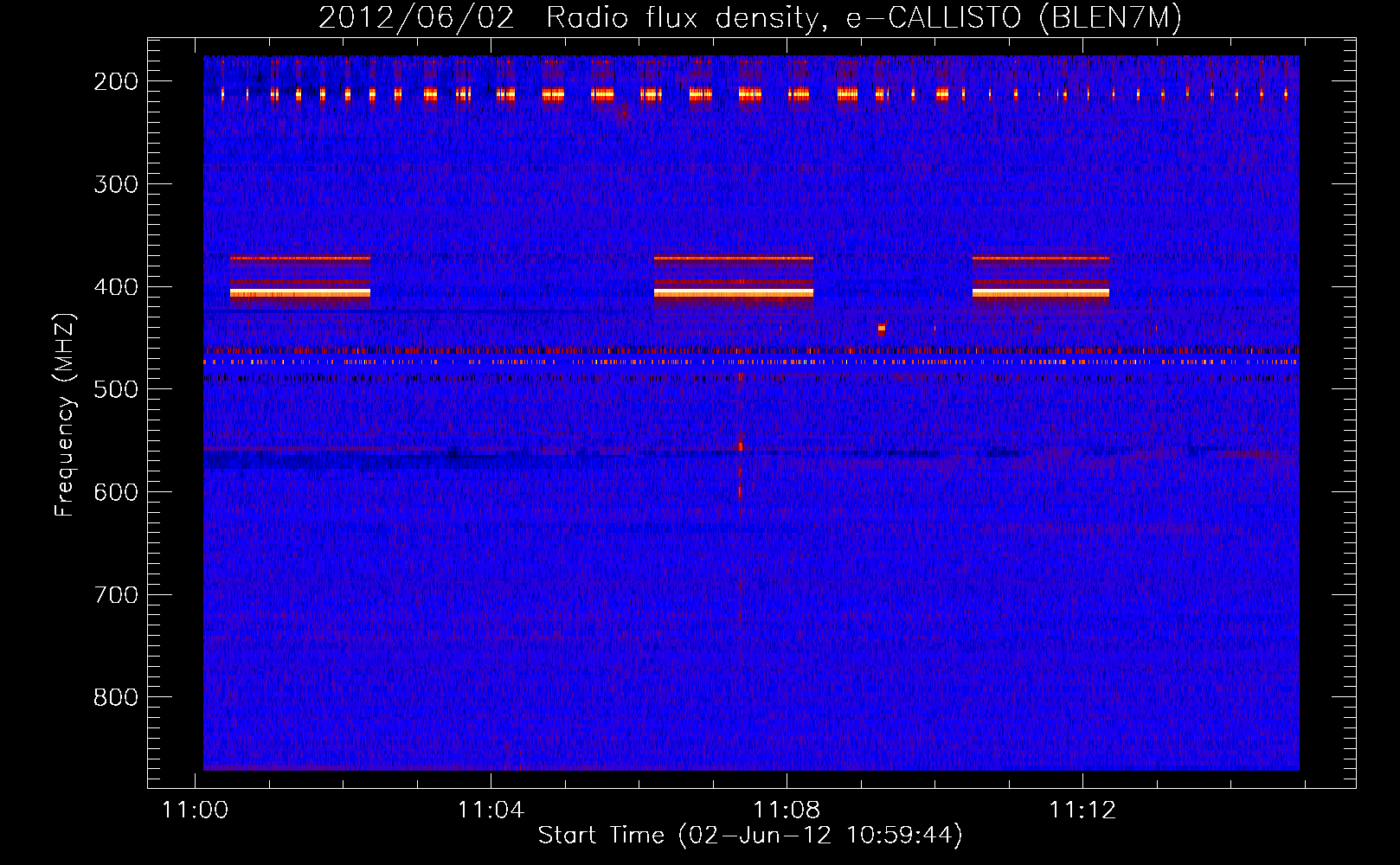Viewport: 1400px width, 865px height.
Task: Click the third bright 400 MHz band near 11:11
Action: pyautogui.click(x=1041, y=293)
